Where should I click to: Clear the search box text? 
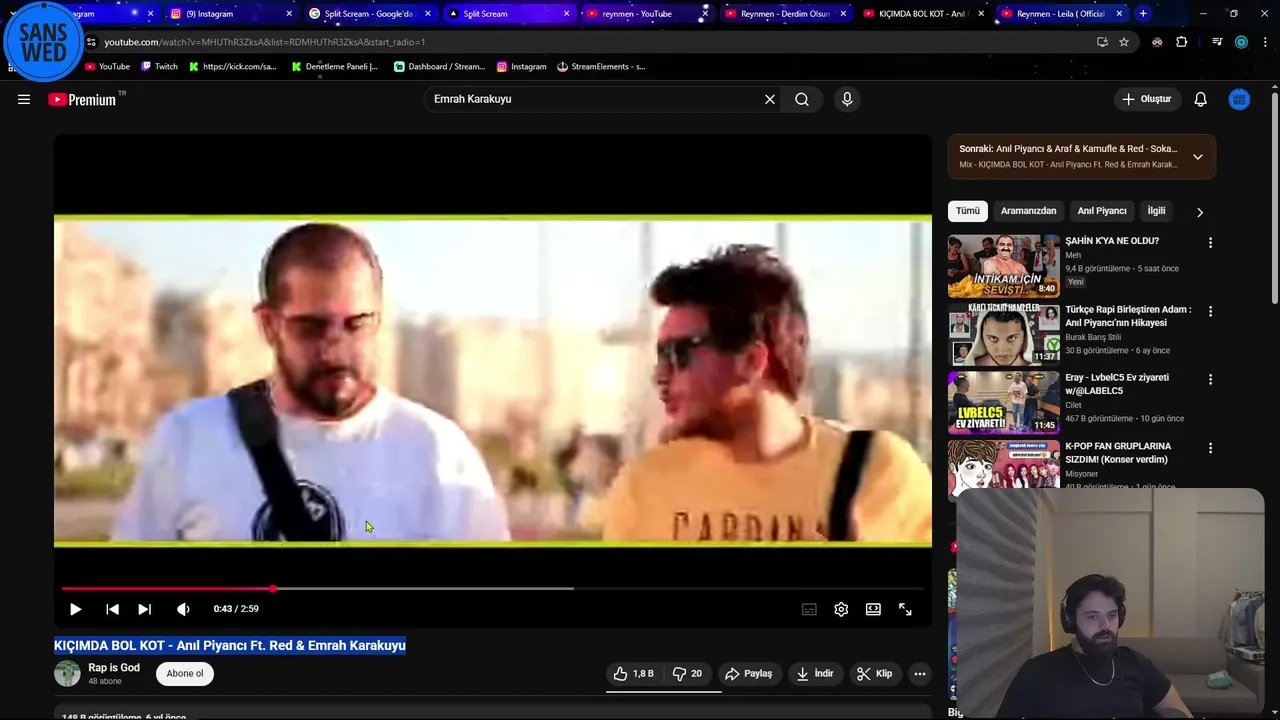click(770, 99)
